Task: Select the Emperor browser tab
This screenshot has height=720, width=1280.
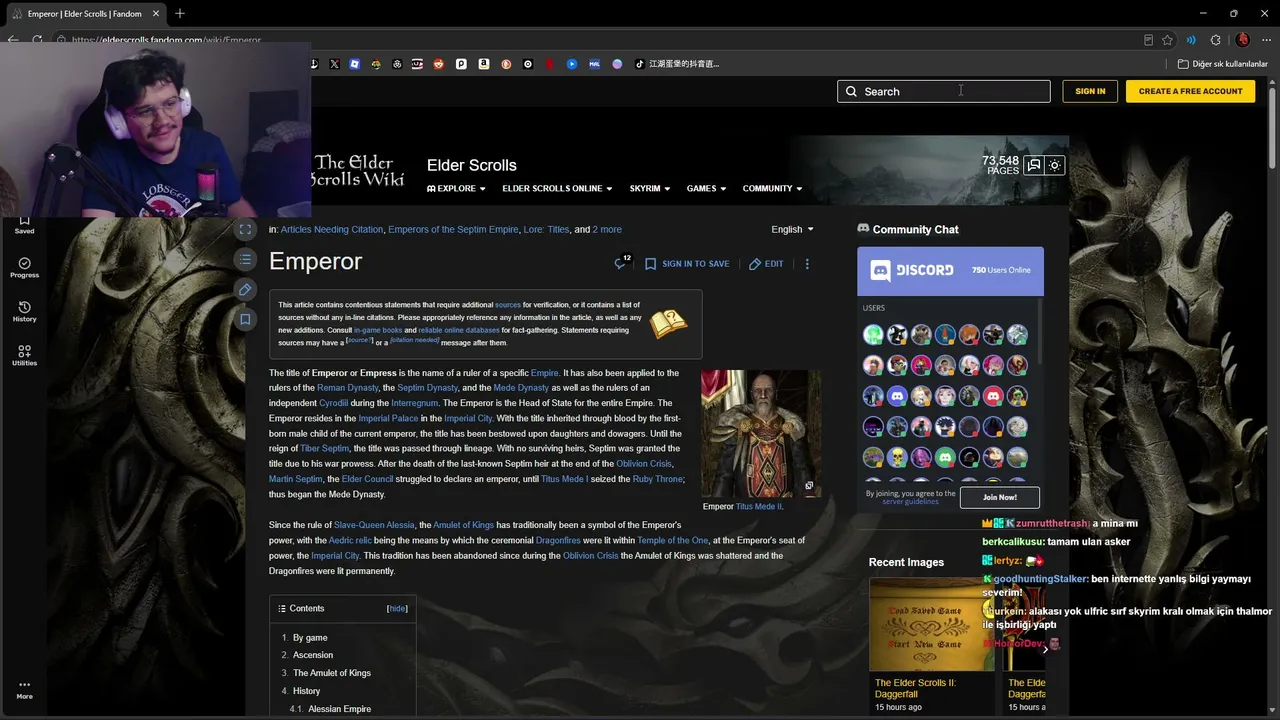Action: [x=86, y=14]
